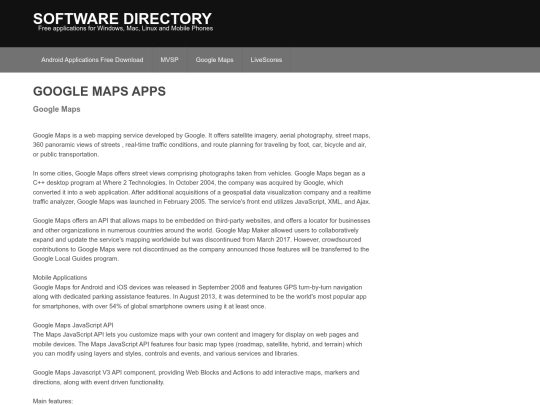Open Android Applications Free Download menu item
The height and width of the screenshot is (405, 540).
coord(92,60)
